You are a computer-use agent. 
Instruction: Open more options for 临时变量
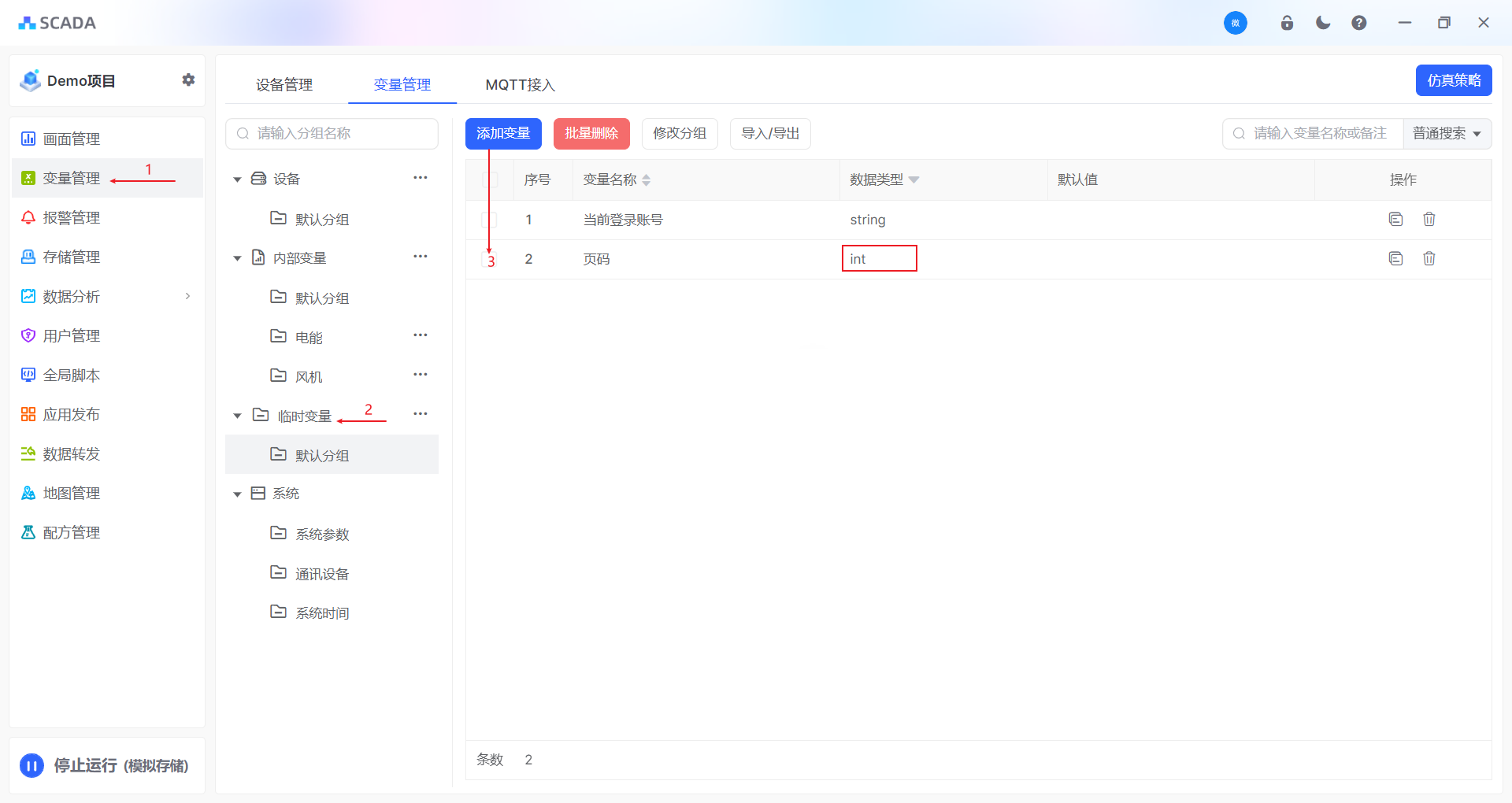421,414
